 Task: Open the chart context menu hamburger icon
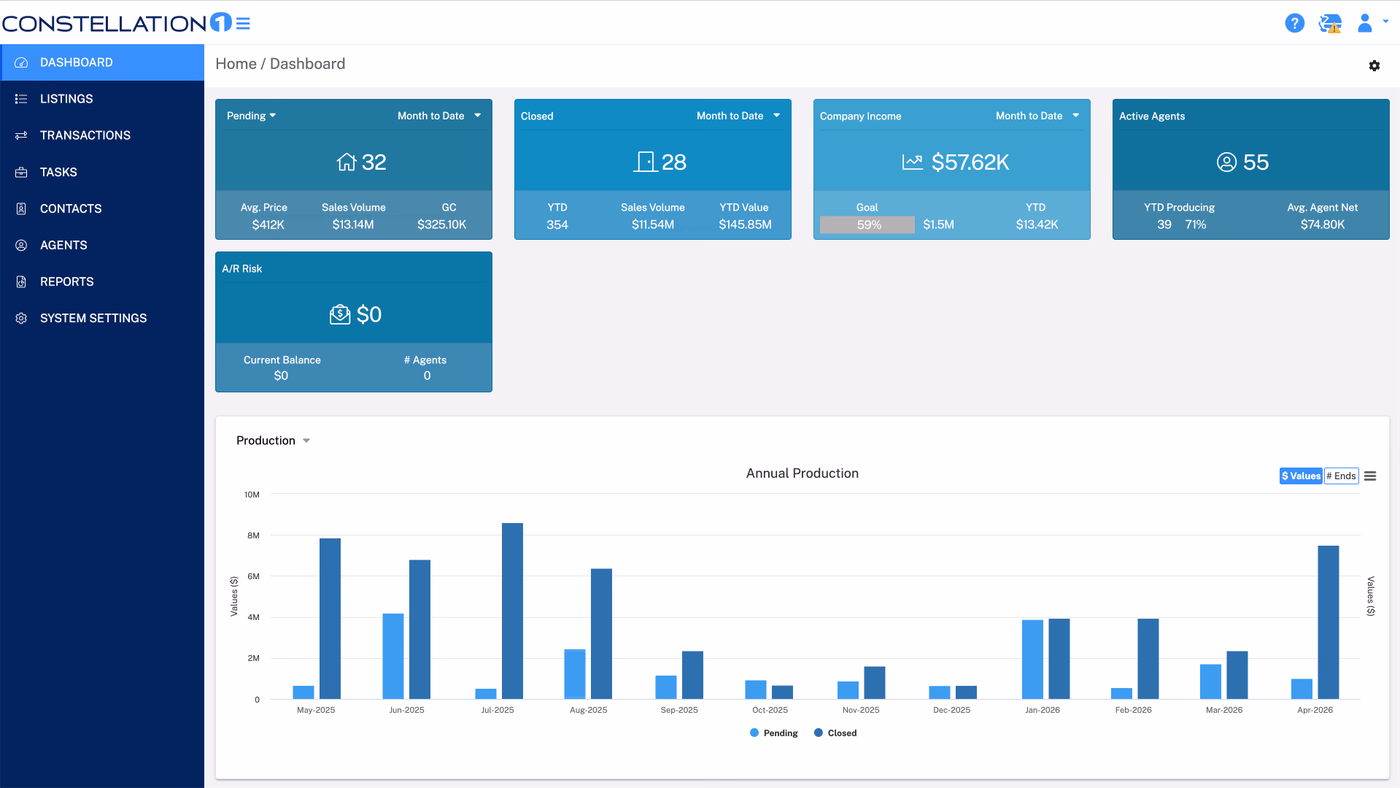(1370, 476)
